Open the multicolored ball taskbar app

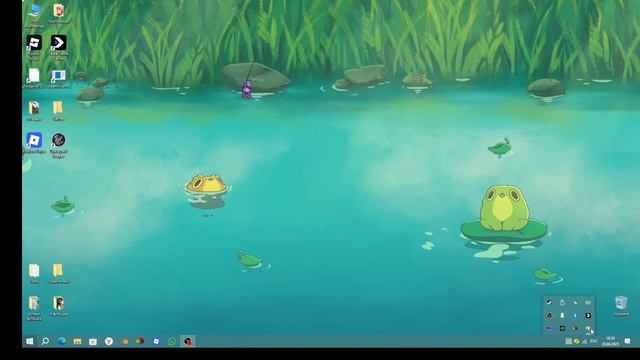coord(140,341)
